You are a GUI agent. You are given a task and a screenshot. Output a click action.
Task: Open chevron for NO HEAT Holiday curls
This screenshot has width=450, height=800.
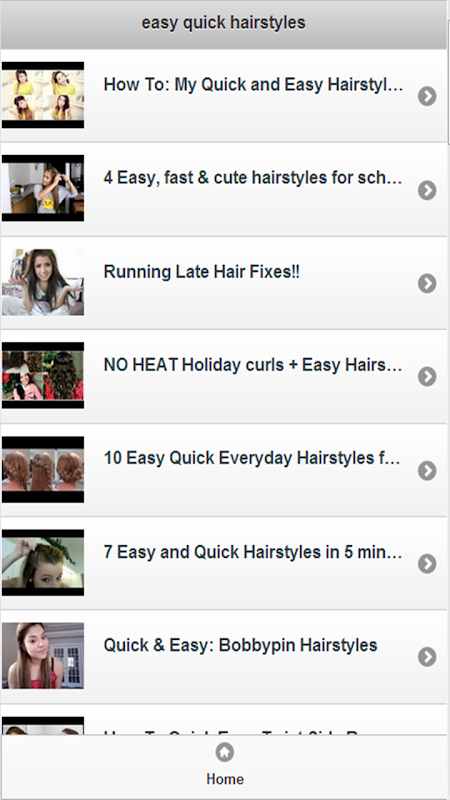[427, 377]
